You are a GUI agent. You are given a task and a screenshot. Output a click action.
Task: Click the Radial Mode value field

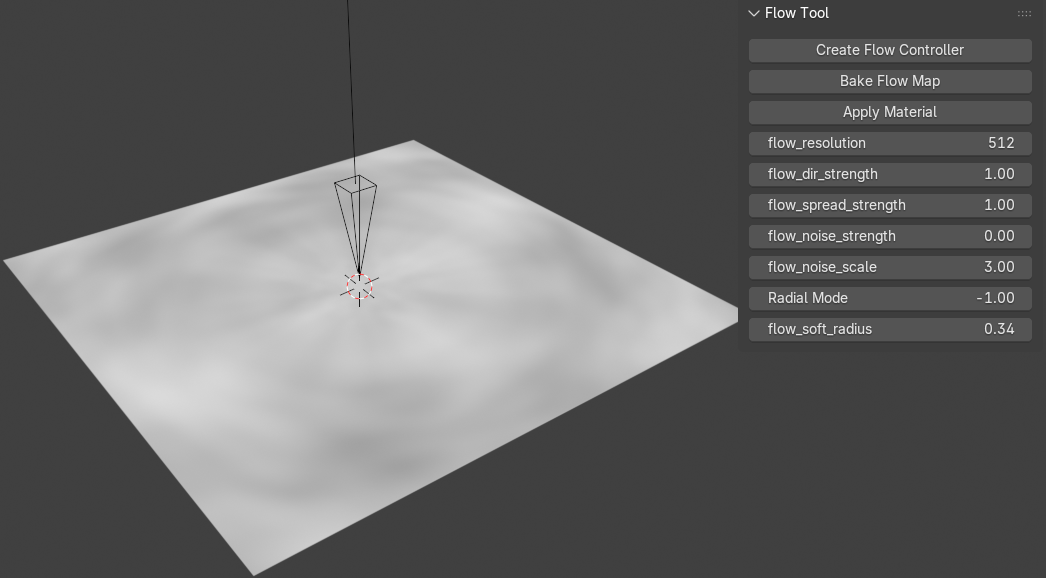889,298
